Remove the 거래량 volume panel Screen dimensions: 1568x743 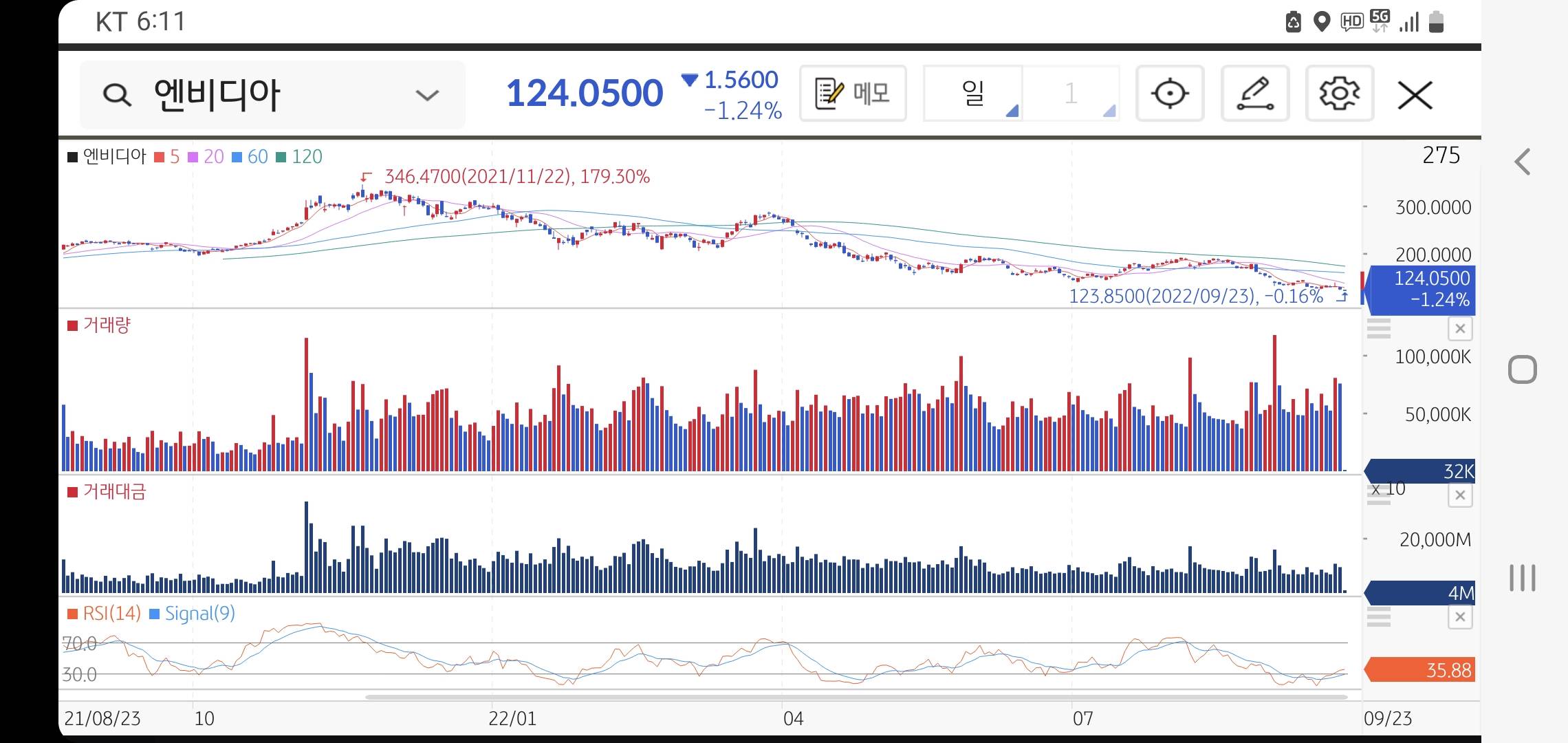click(x=1460, y=329)
